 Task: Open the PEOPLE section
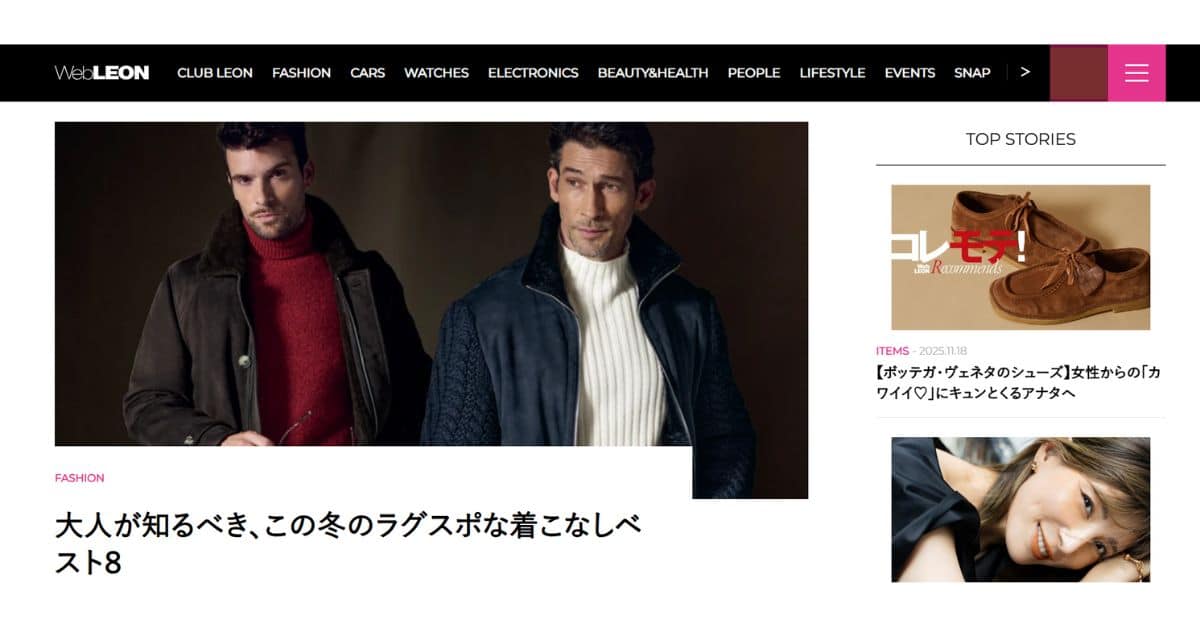click(x=754, y=73)
